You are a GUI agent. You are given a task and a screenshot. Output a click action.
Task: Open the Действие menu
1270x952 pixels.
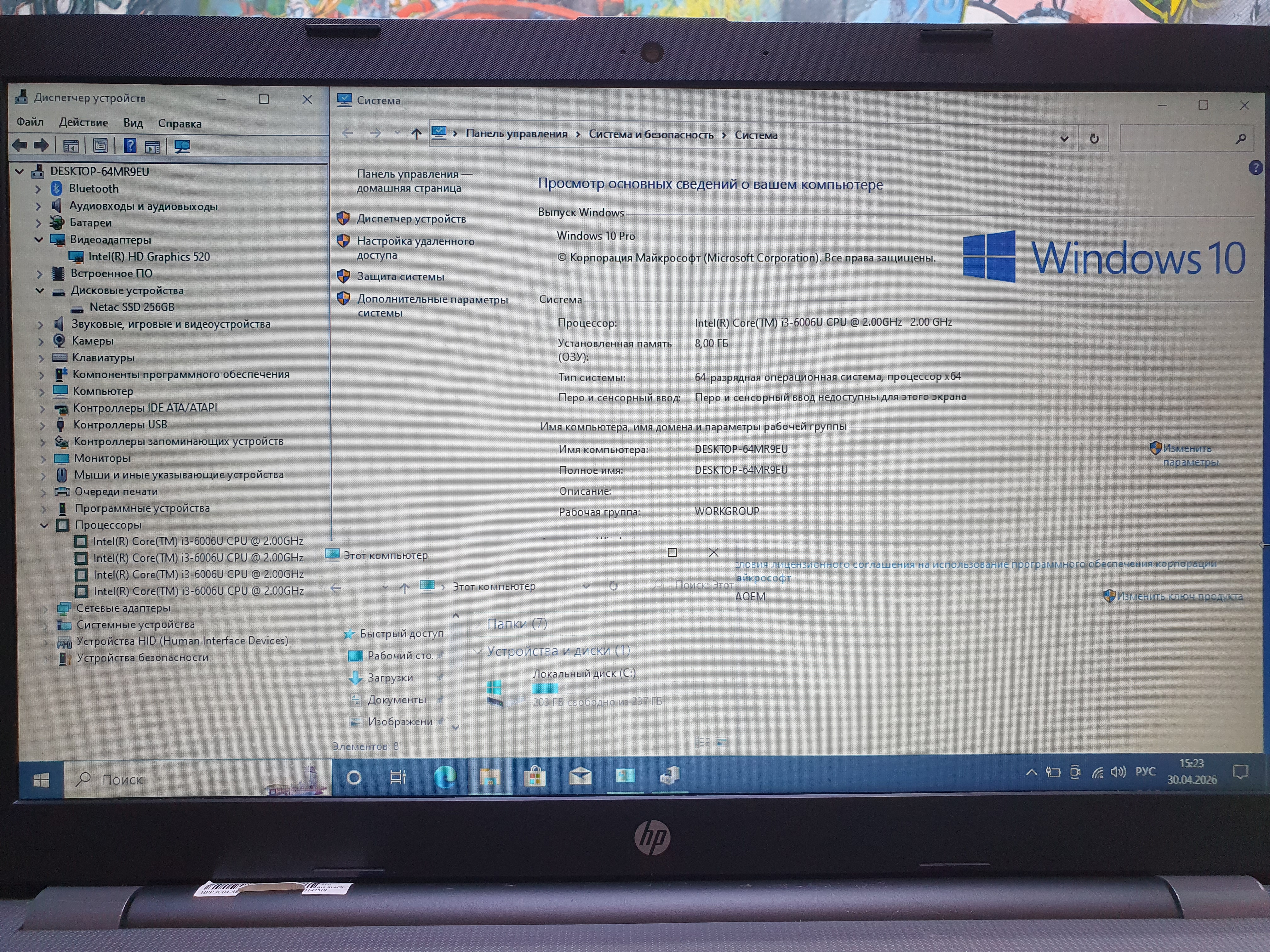point(83,122)
